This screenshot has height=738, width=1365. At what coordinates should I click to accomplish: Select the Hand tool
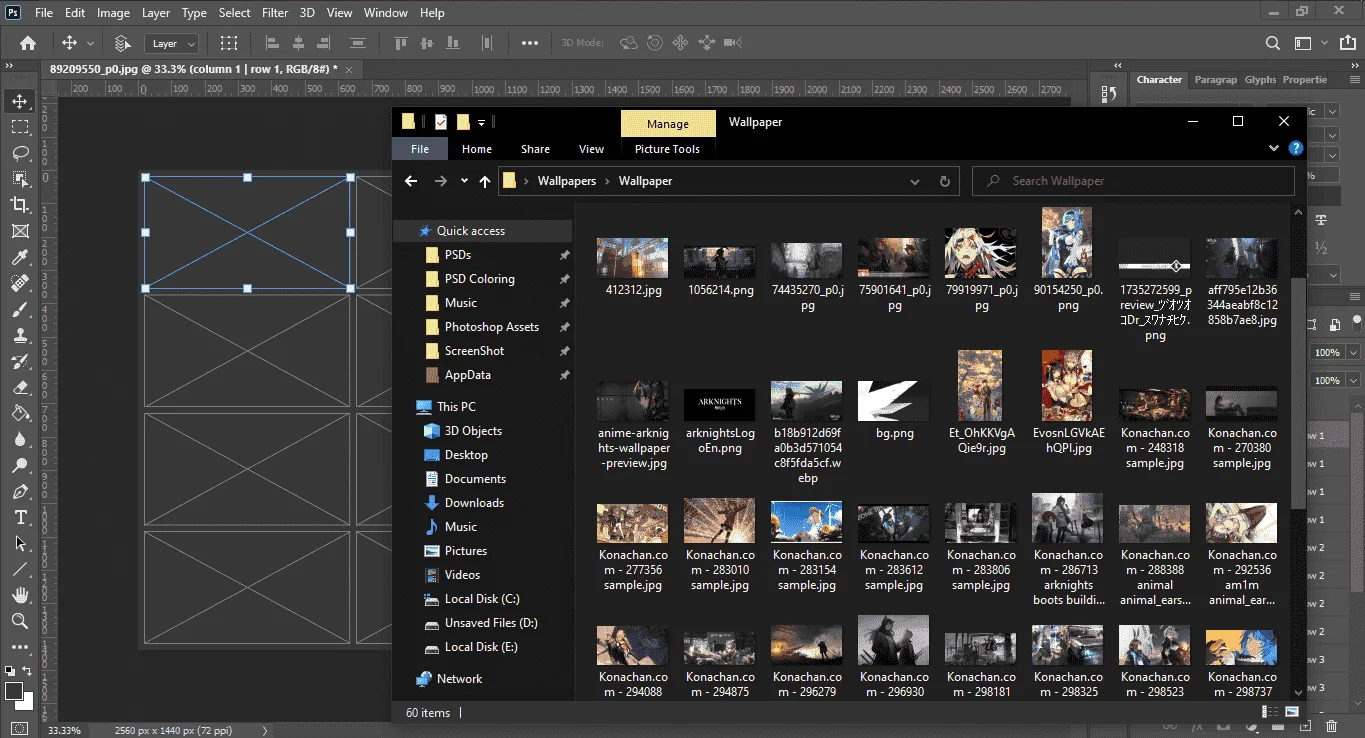(x=19, y=596)
